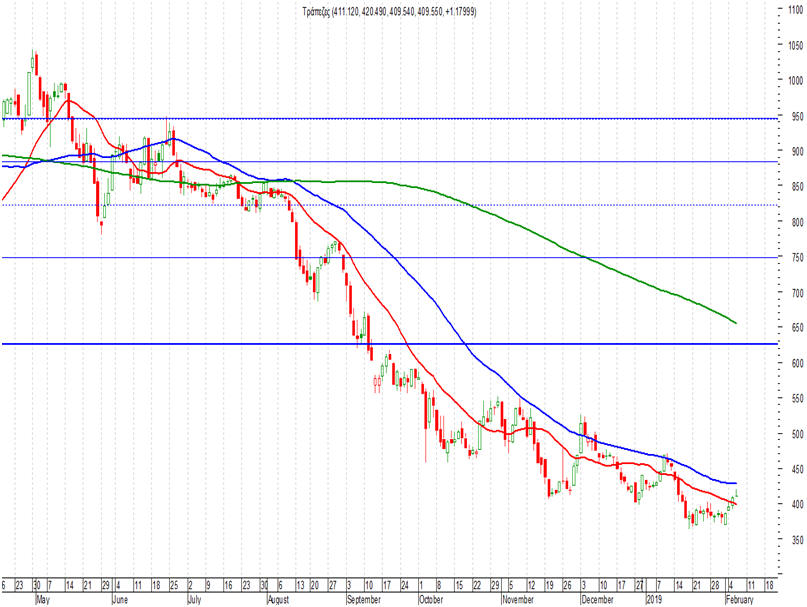Image resolution: width=807 pixels, height=607 pixels.
Task: Click date tick 28 on time axis
Action: (x=715, y=585)
